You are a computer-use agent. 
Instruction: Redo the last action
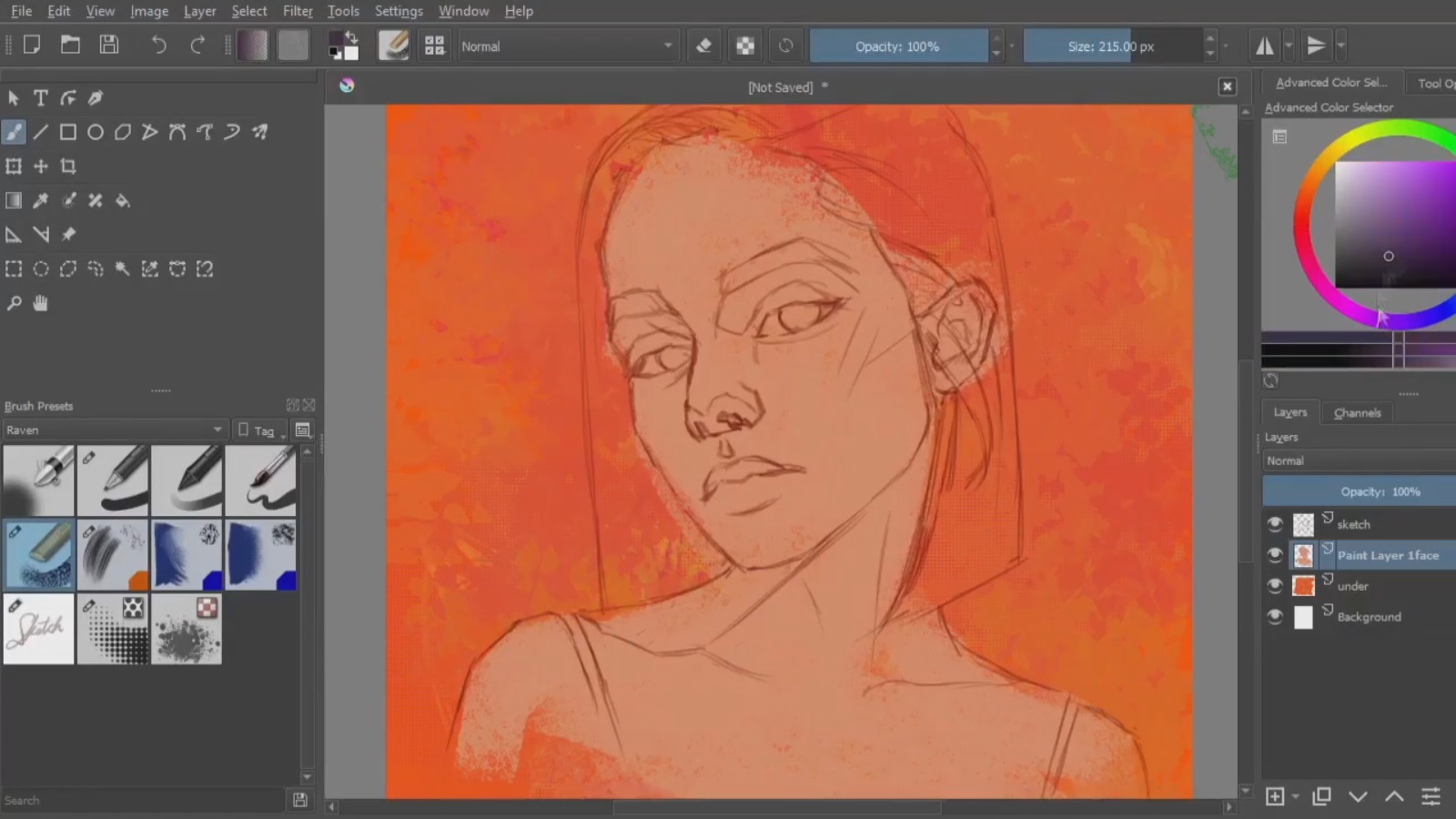[x=197, y=45]
